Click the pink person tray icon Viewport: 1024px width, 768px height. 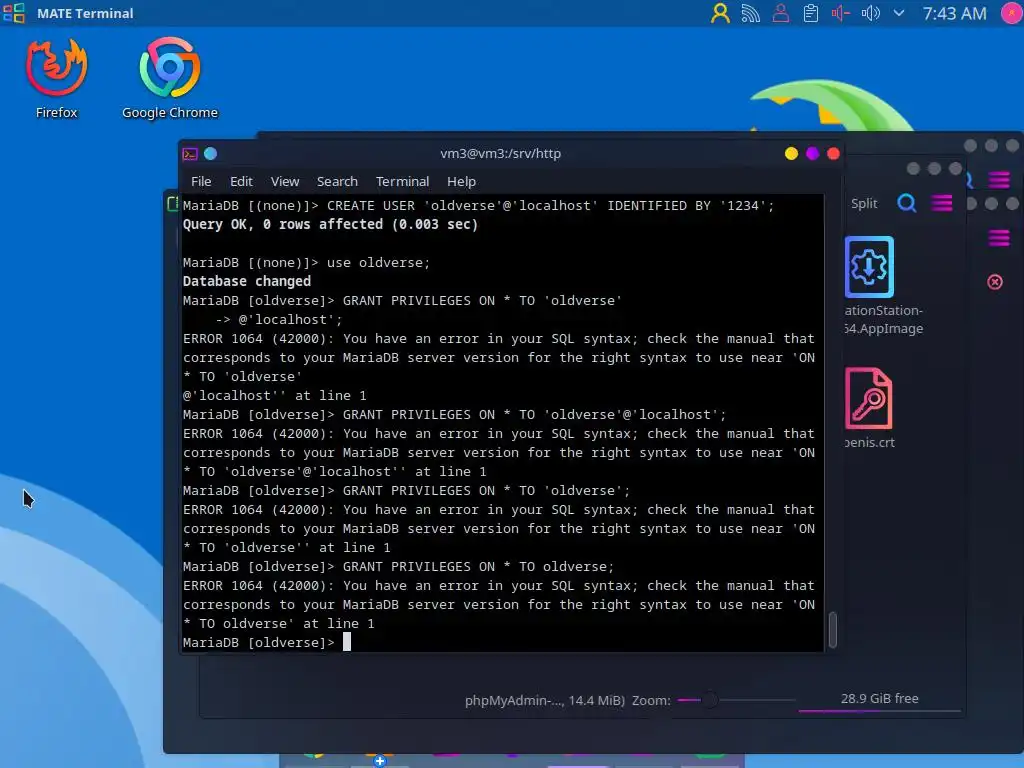780,13
